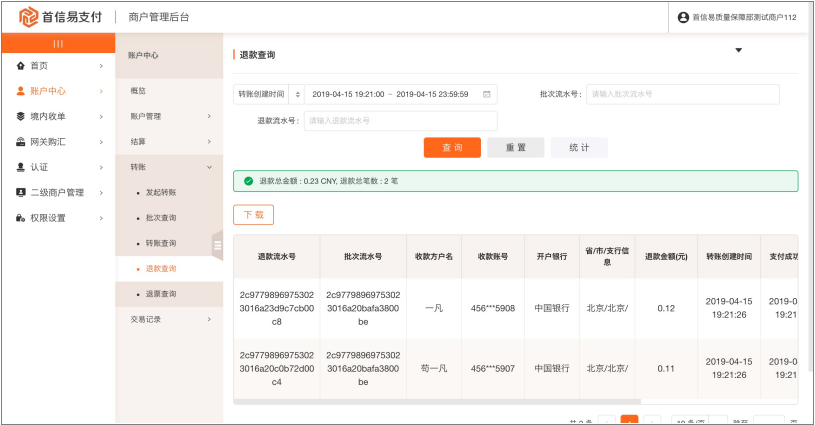This screenshot has height=425, width=815.
Task: Click the 首信易支付 logo icon
Action: 28,17
